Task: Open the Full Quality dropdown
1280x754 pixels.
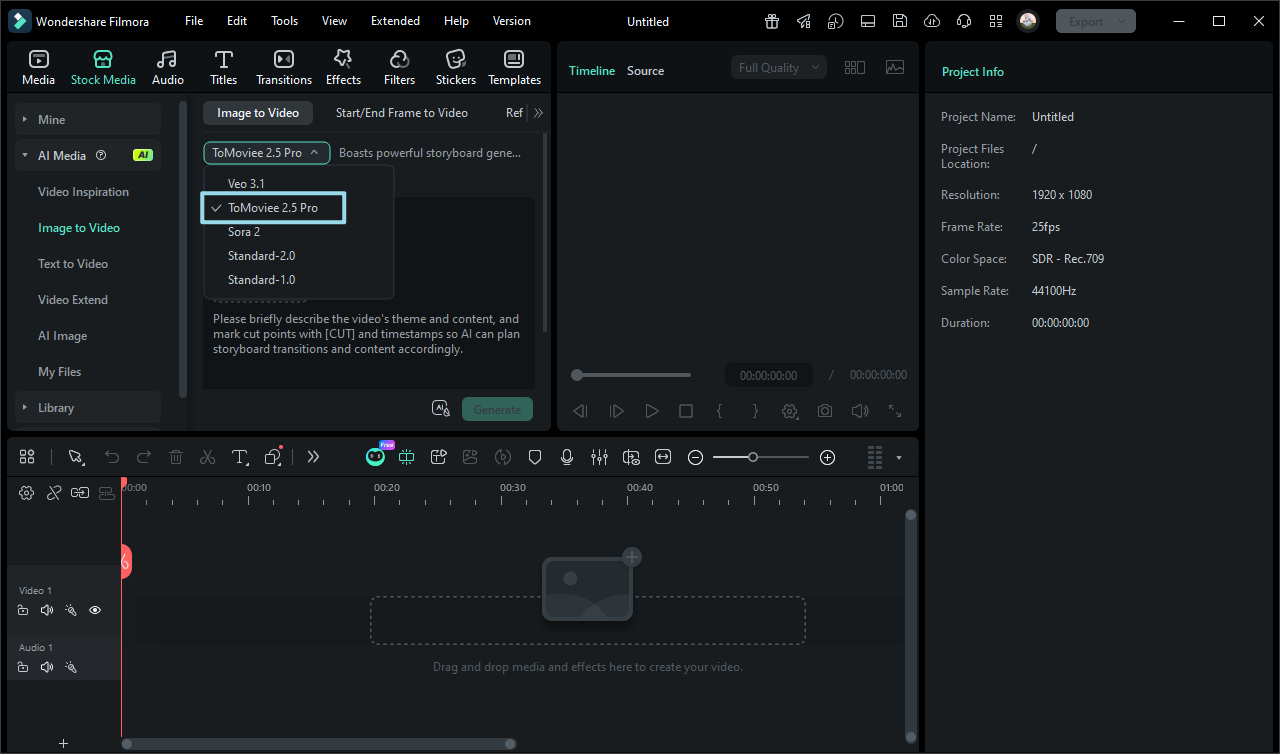Action: (779, 68)
